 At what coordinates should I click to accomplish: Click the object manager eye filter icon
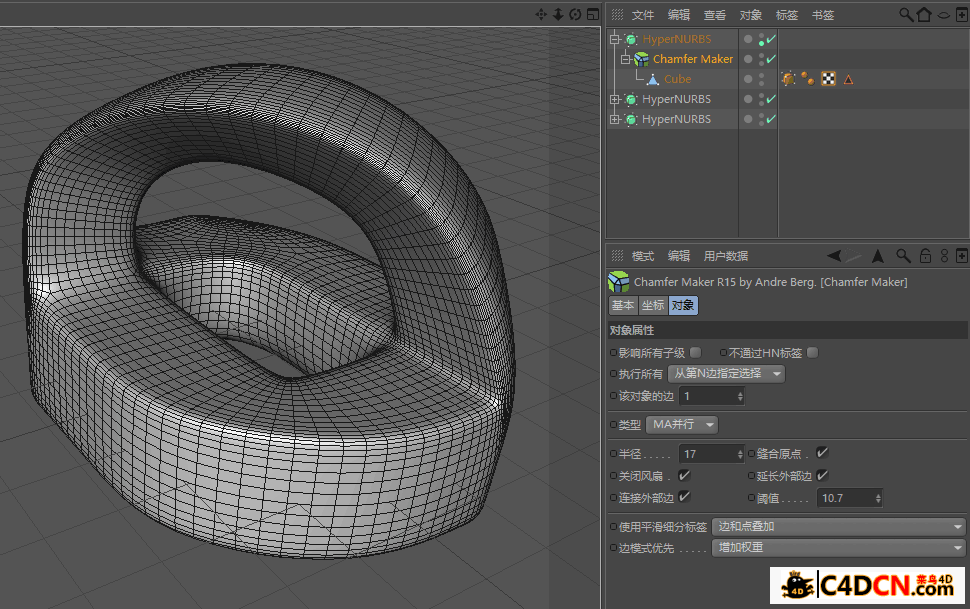pos(943,15)
